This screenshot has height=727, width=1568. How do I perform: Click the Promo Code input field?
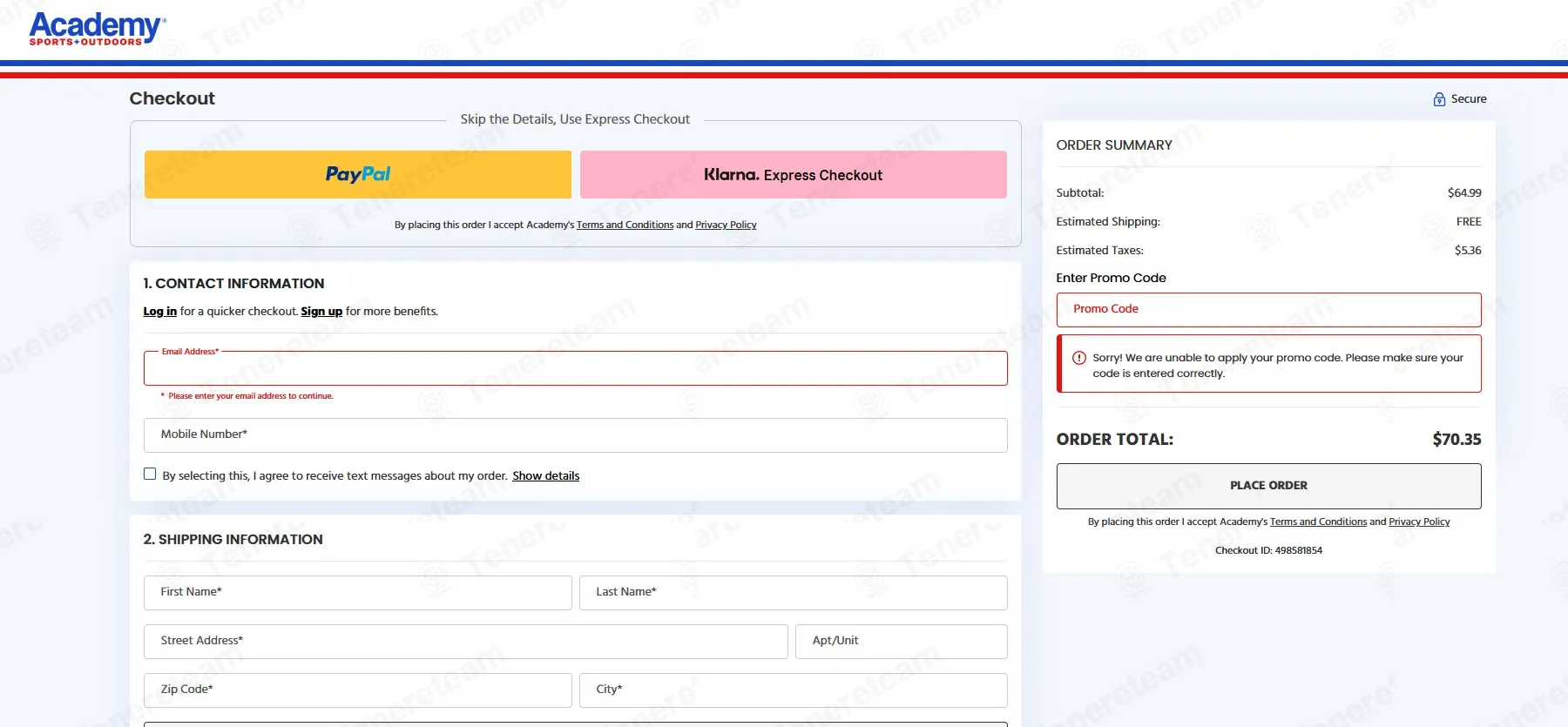1268,310
